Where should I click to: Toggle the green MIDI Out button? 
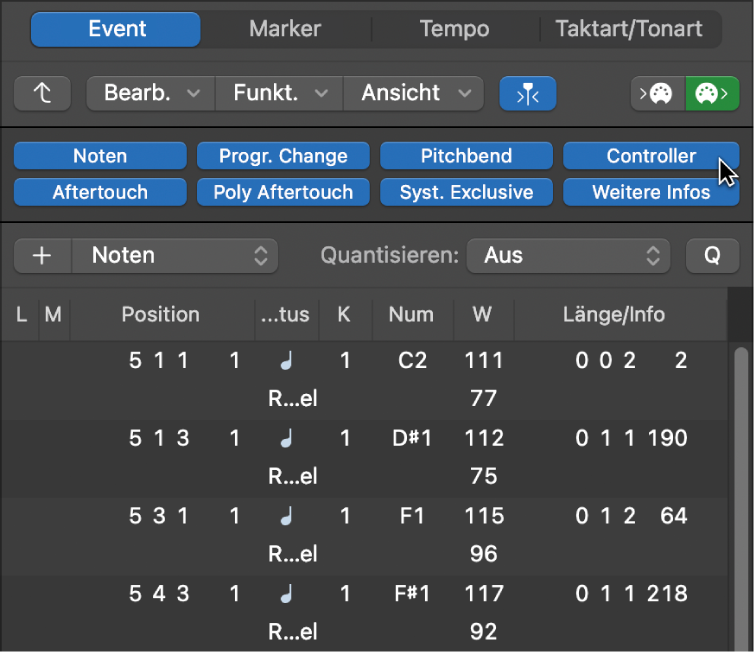coord(712,93)
